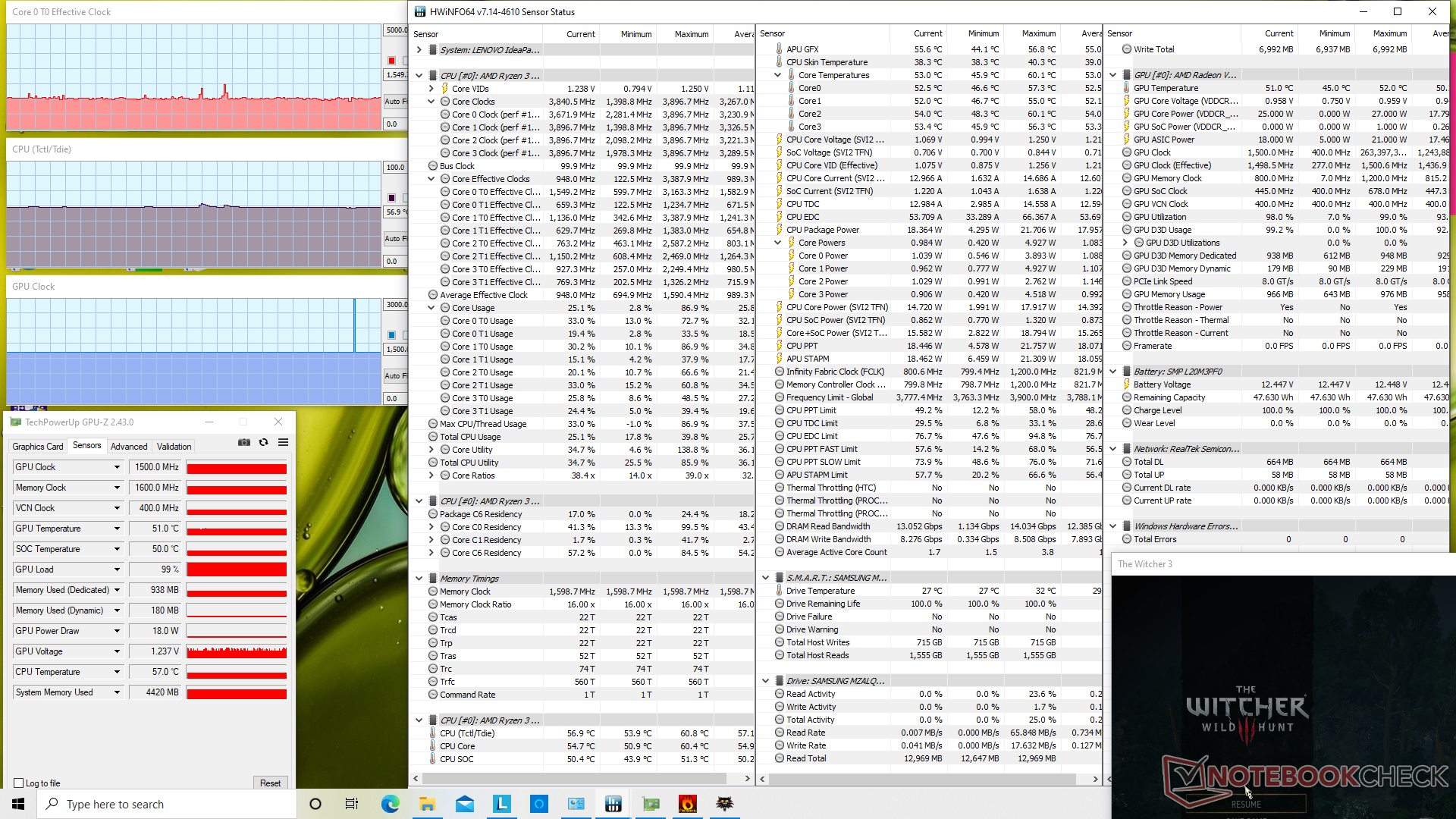1456x819 pixels.
Task: Click the GPU-Z taskbar icon
Action: click(x=650, y=804)
